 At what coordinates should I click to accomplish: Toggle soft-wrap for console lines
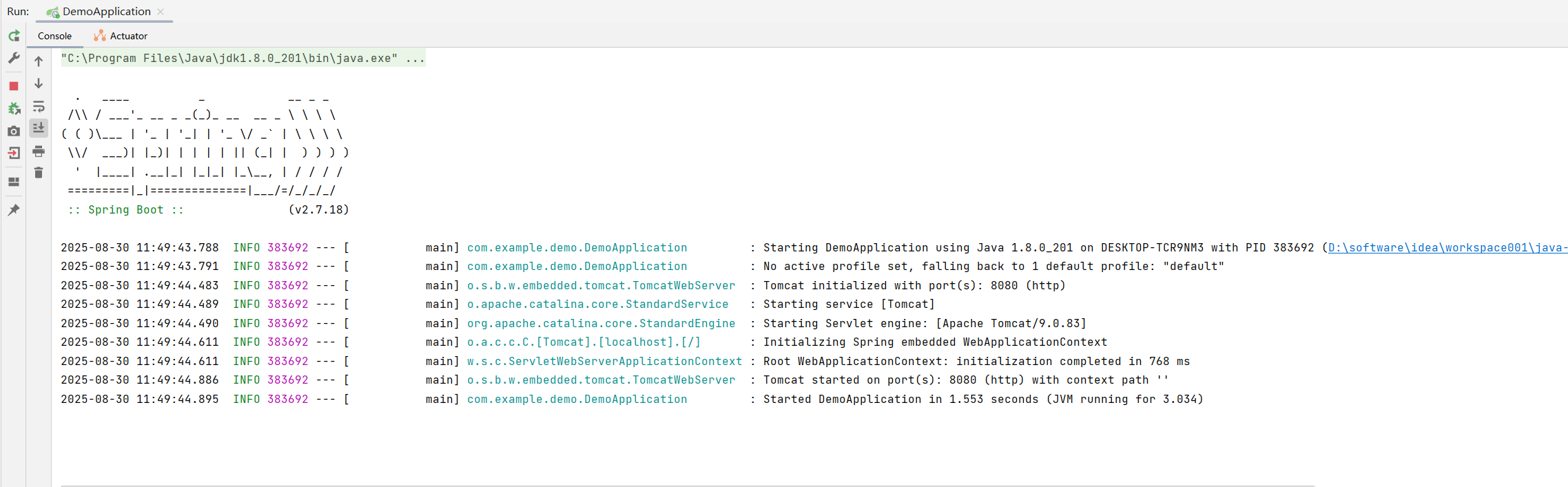(x=39, y=107)
